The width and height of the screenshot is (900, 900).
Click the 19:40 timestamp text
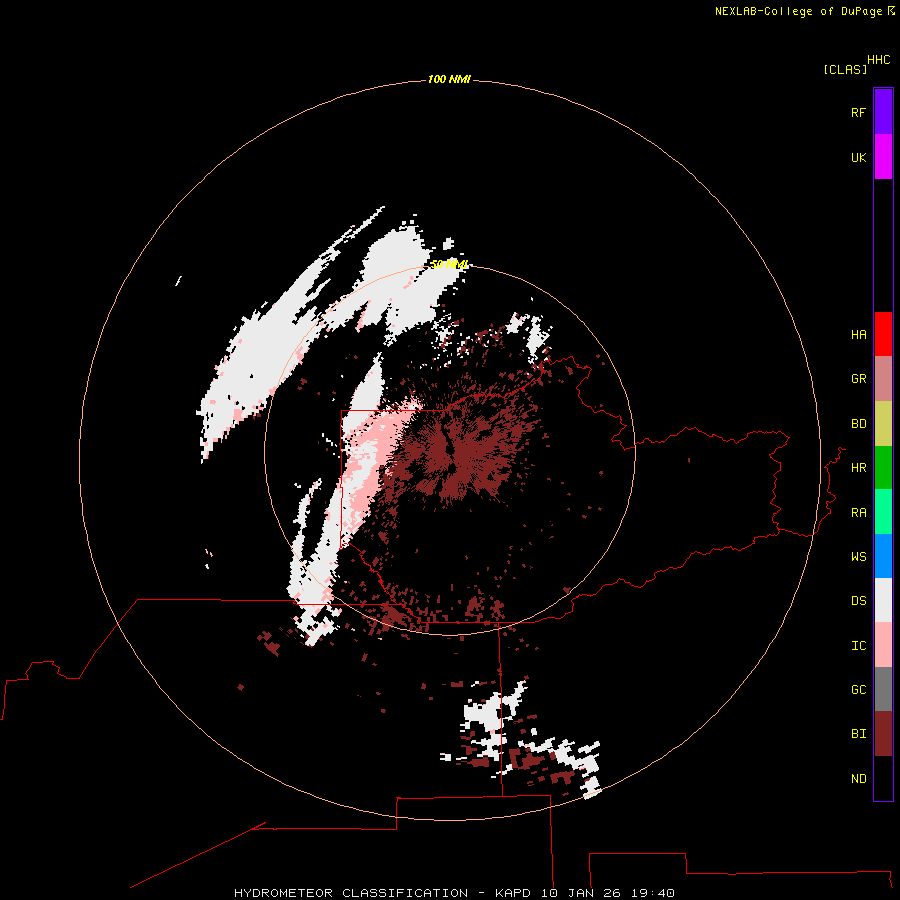click(653, 893)
